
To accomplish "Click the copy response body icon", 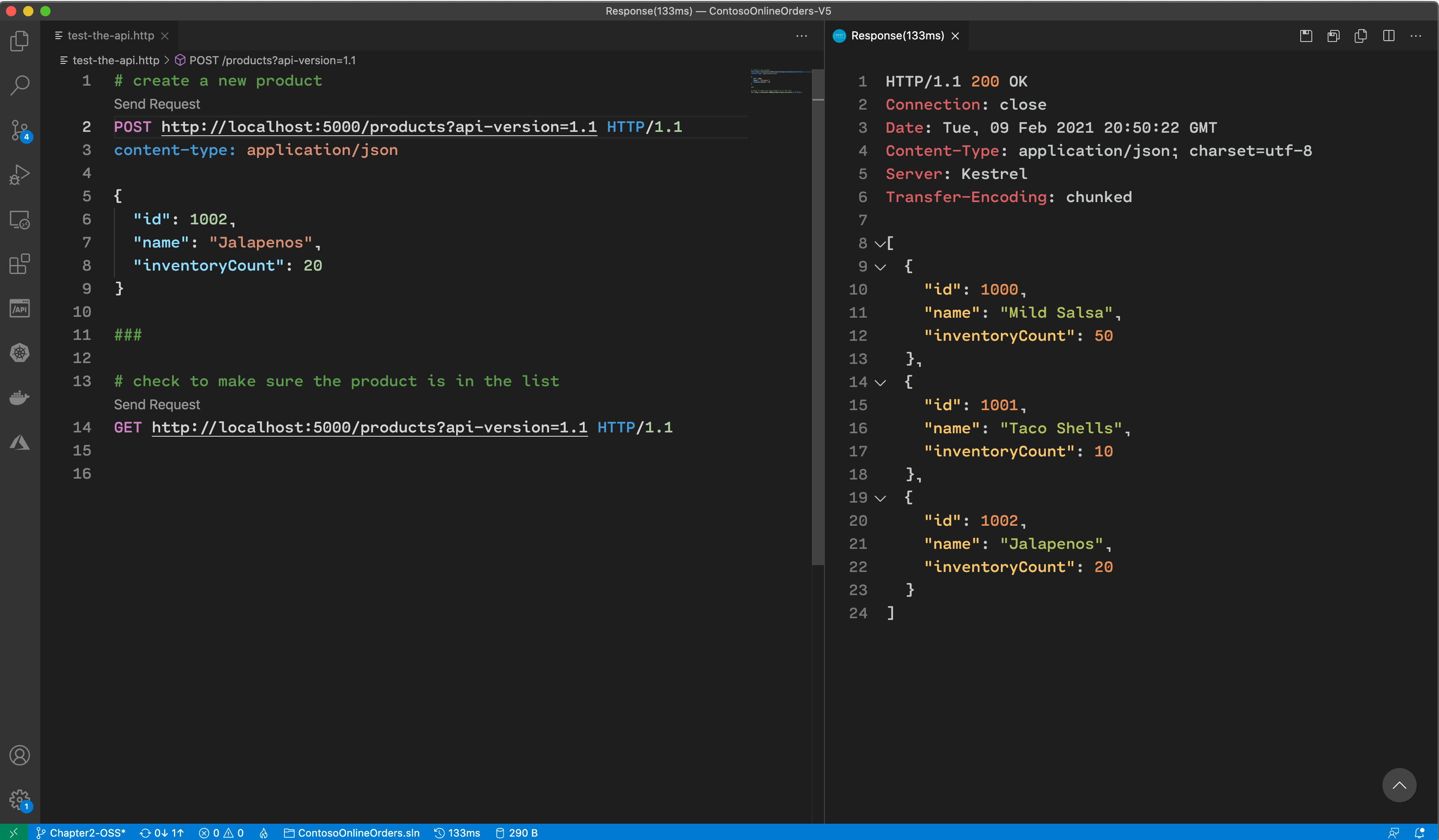I will click(x=1360, y=36).
